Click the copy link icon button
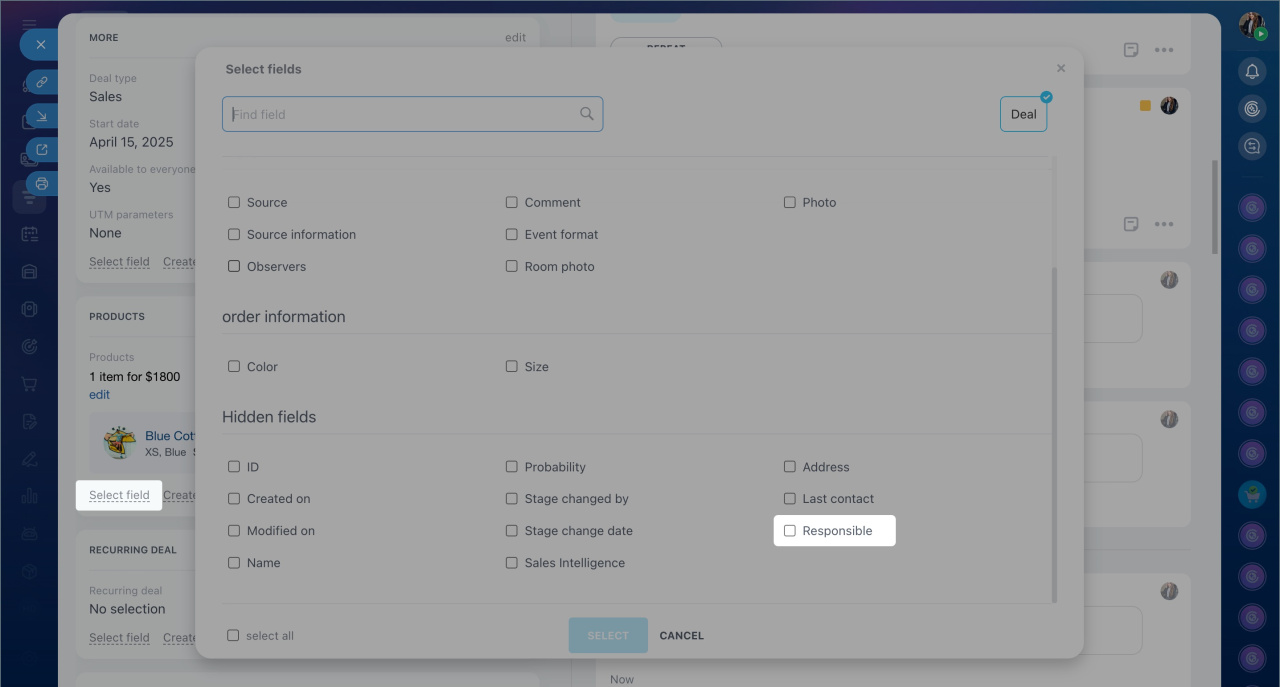Viewport: 1280px width, 687px height. pyautogui.click(x=41, y=82)
